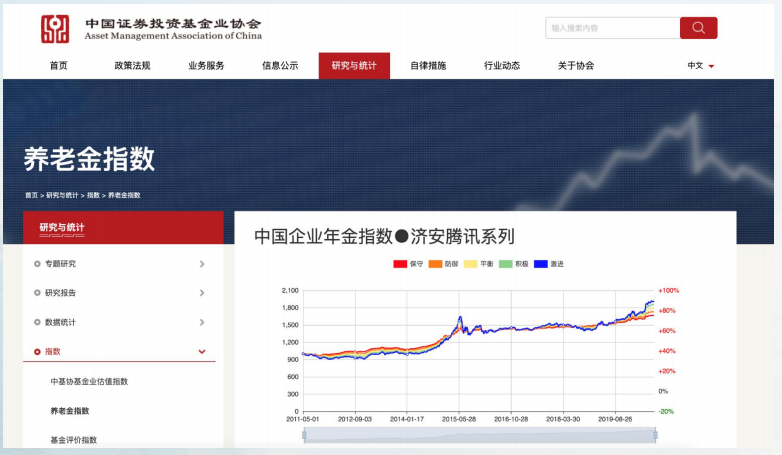Expand the 数据统计 section arrow
This screenshot has height=455, width=782.
202,322
